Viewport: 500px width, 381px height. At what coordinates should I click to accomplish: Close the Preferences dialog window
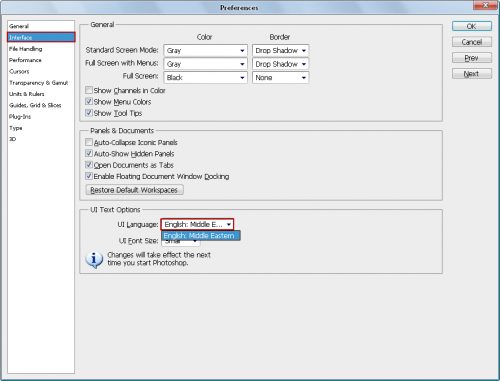[486, 5]
